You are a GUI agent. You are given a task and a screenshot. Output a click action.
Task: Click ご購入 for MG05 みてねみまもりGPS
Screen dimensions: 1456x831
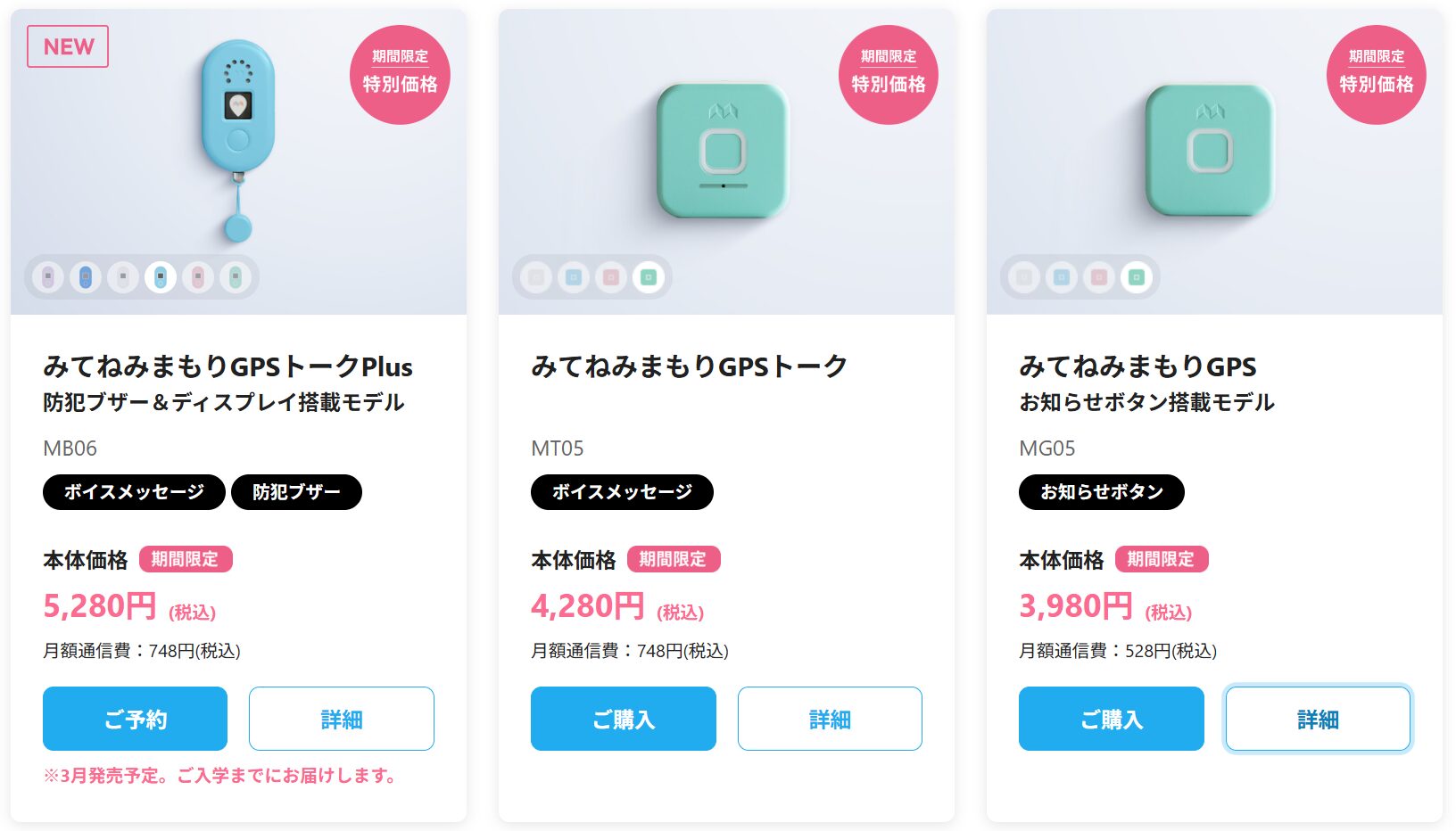[x=1111, y=719]
